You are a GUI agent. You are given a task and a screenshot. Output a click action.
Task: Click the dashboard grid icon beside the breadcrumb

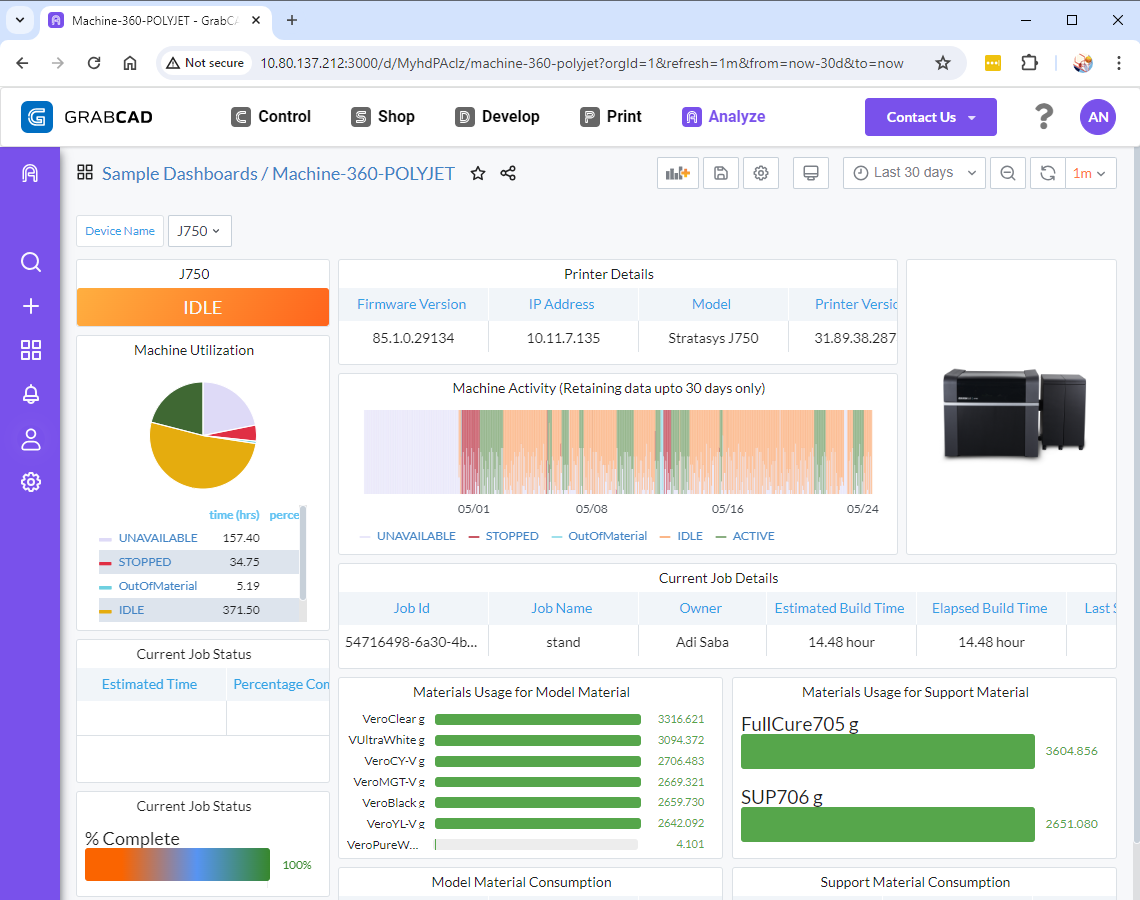85,172
